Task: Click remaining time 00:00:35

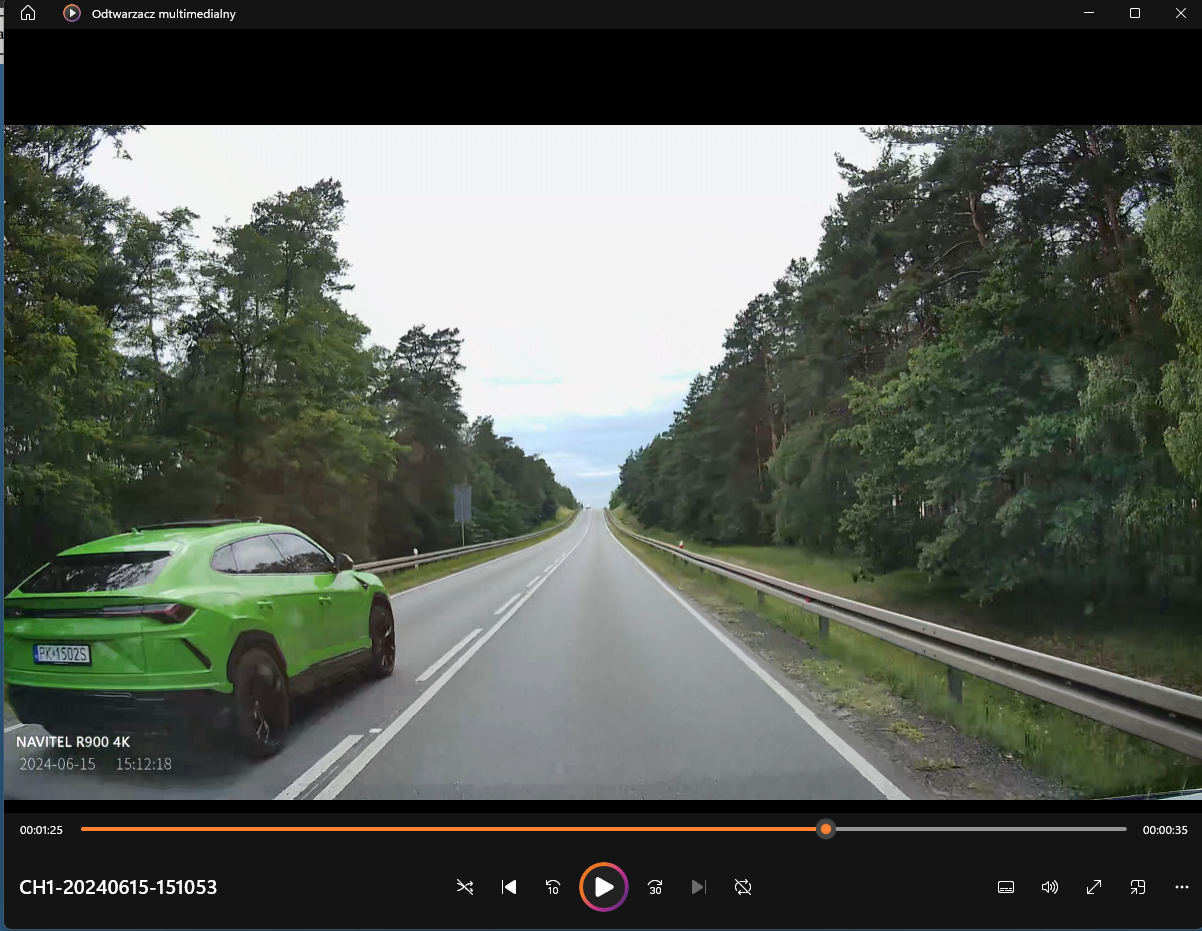Action: 1165,830
